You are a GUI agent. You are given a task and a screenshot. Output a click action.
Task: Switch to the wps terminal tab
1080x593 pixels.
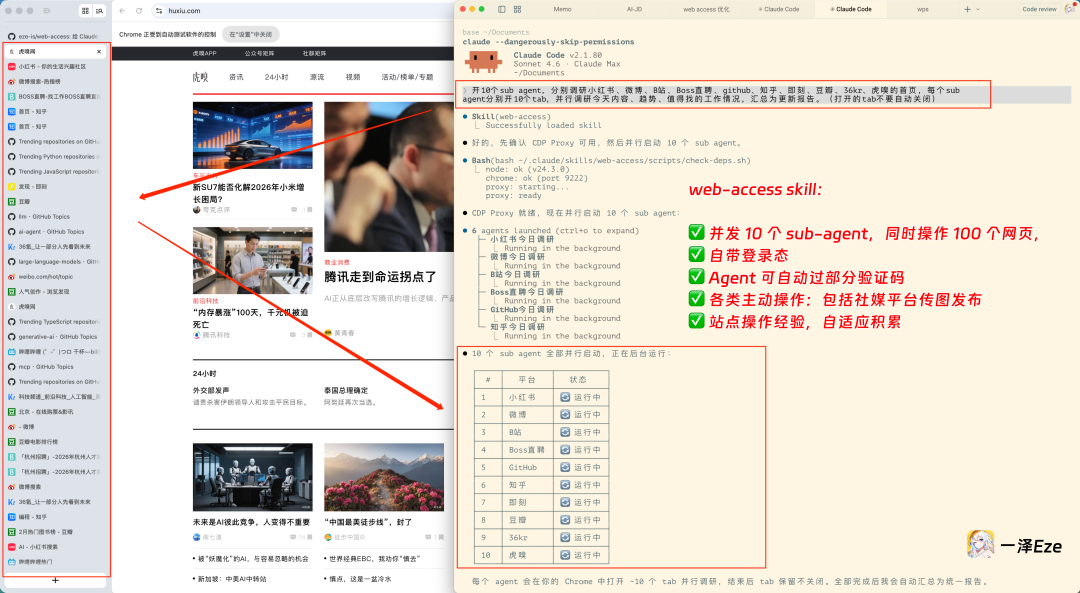point(923,8)
